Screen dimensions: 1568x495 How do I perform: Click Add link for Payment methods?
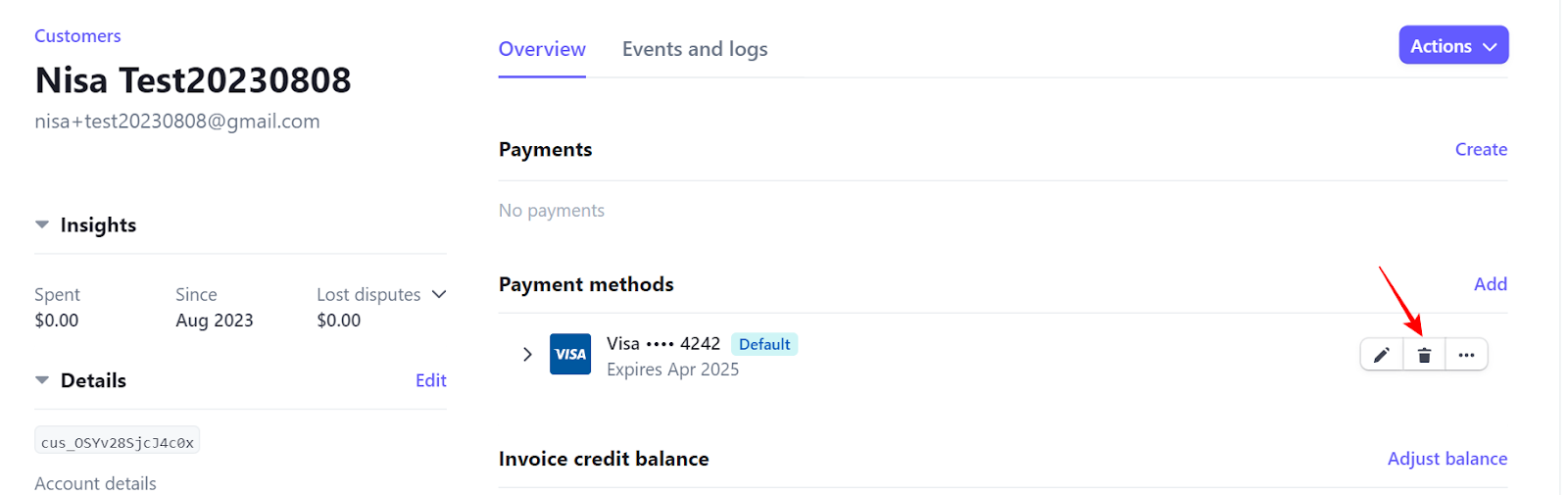pyautogui.click(x=1491, y=284)
